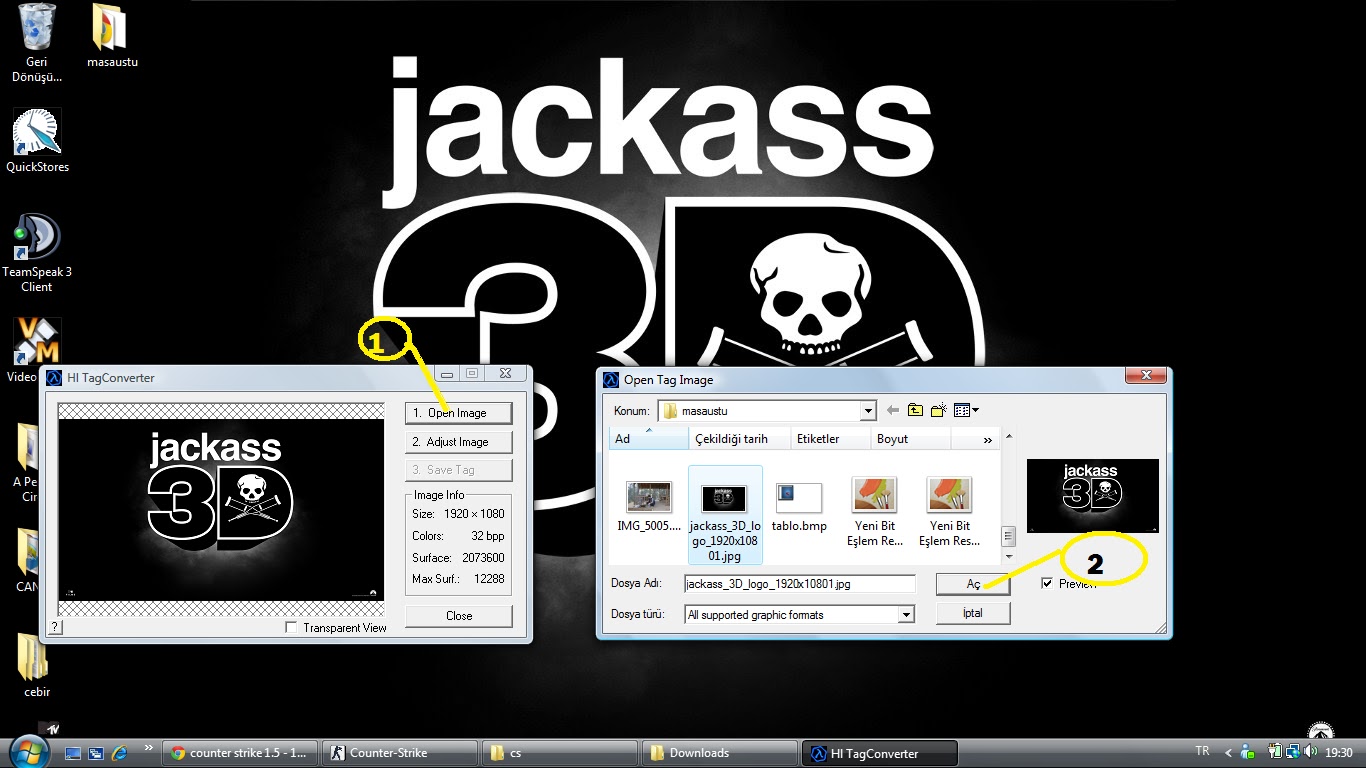Click the Back arrow in Open Tag Image dialog
This screenshot has height=768, width=1366.
click(x=893, y=410)
